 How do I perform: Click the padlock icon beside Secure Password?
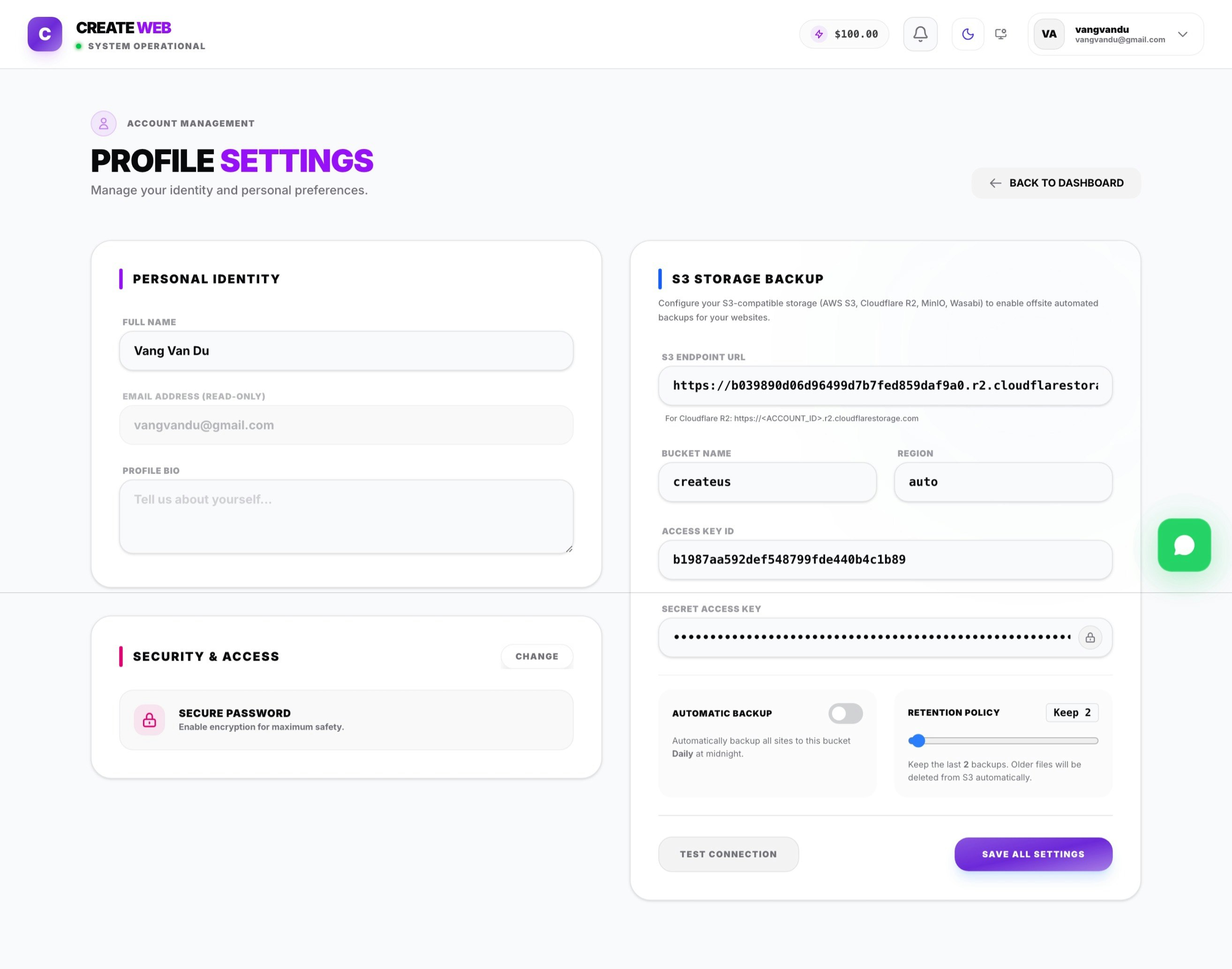[x=149, y=720]
